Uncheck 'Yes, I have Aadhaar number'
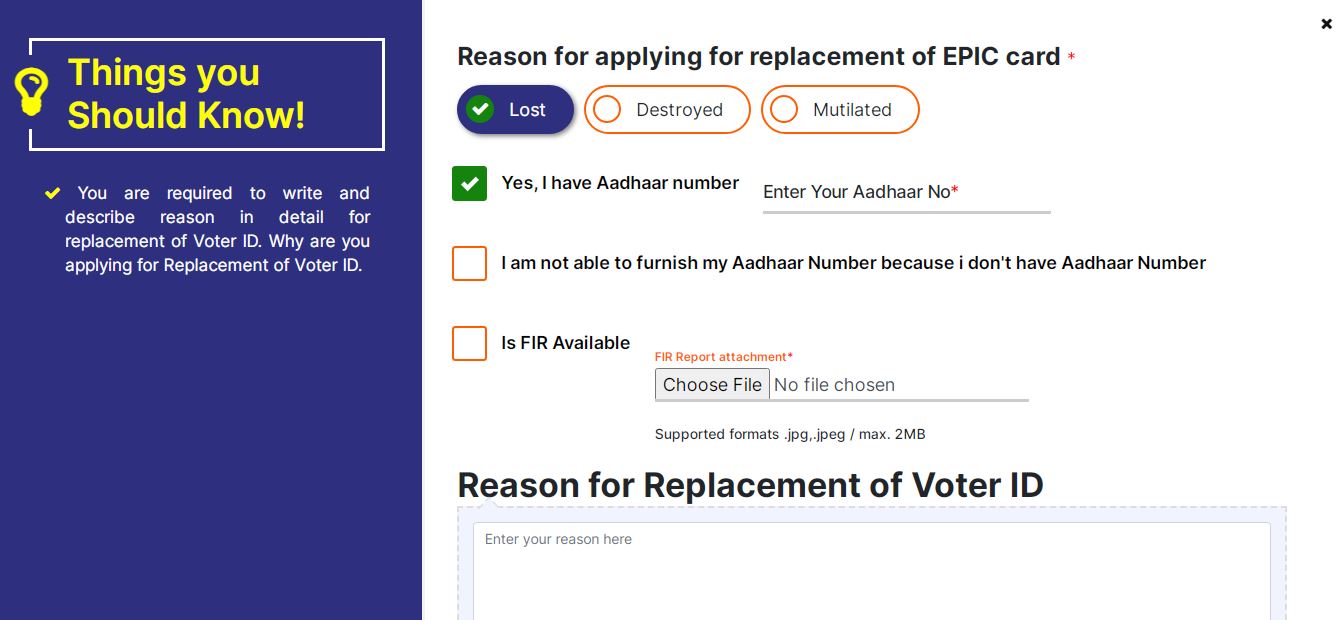Image resolution: width=1342 pixels, height=620 pixels. [x=469, y=184]
